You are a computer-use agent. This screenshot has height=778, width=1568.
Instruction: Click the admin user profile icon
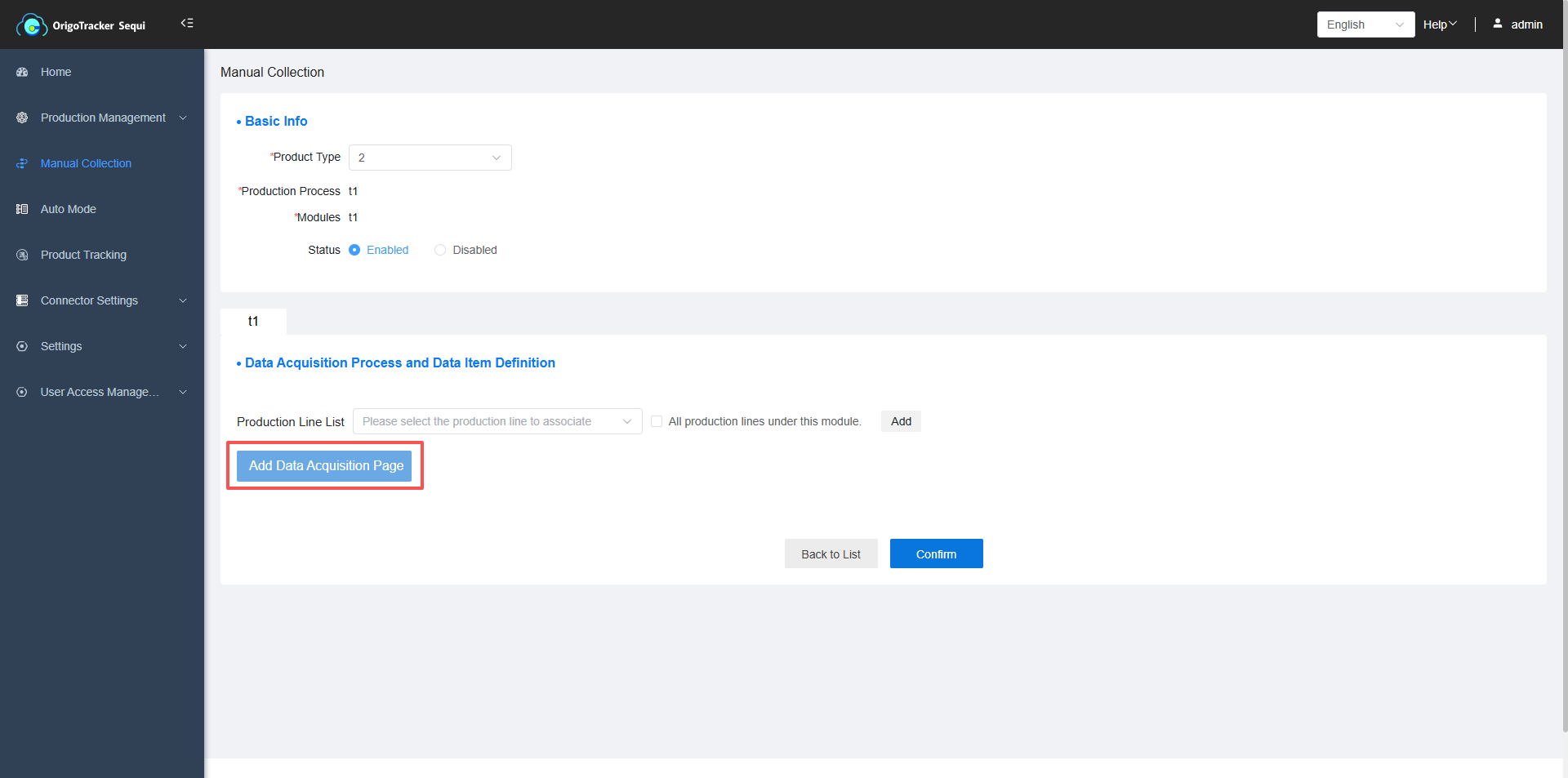click(1498, 24)
